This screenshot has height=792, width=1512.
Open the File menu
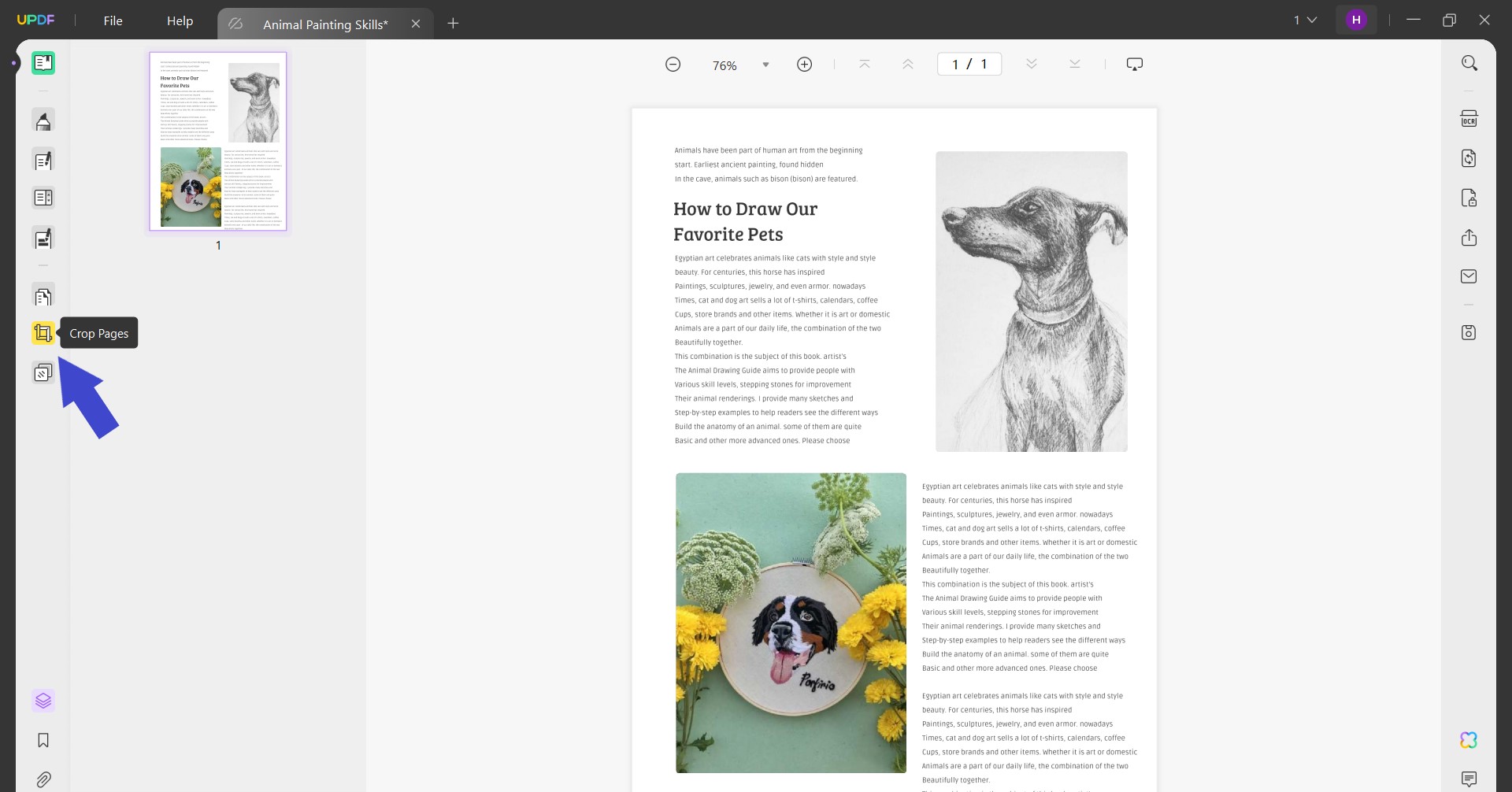point(113,21)
